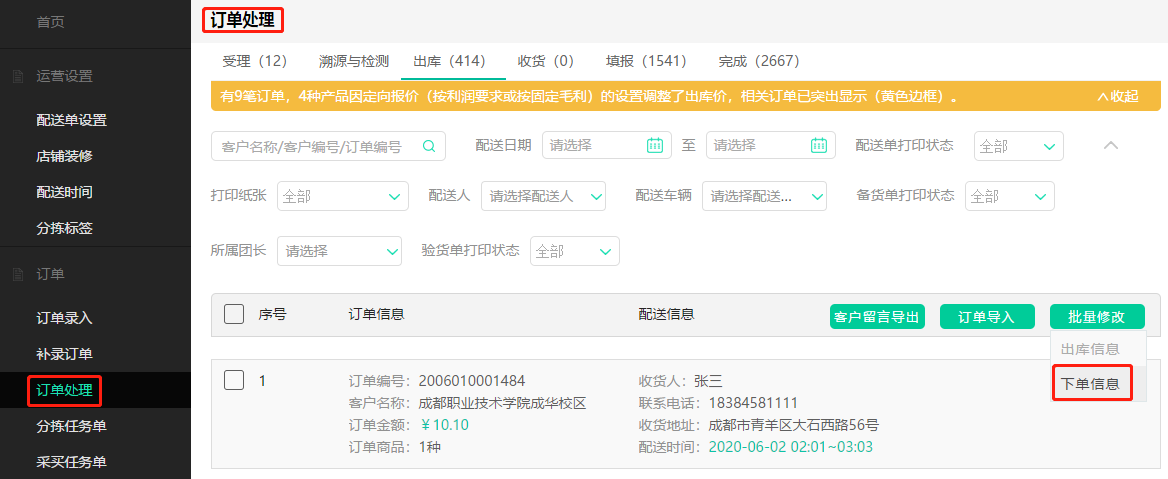
Task: Open the 所属团长 dropdown
Action: [339, 251]
